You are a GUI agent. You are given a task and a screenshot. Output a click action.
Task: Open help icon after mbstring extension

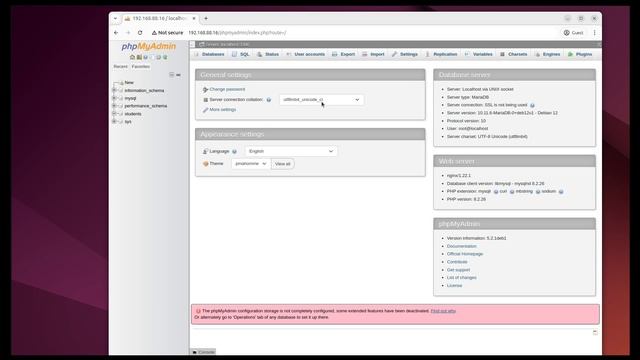pos(538,191)
